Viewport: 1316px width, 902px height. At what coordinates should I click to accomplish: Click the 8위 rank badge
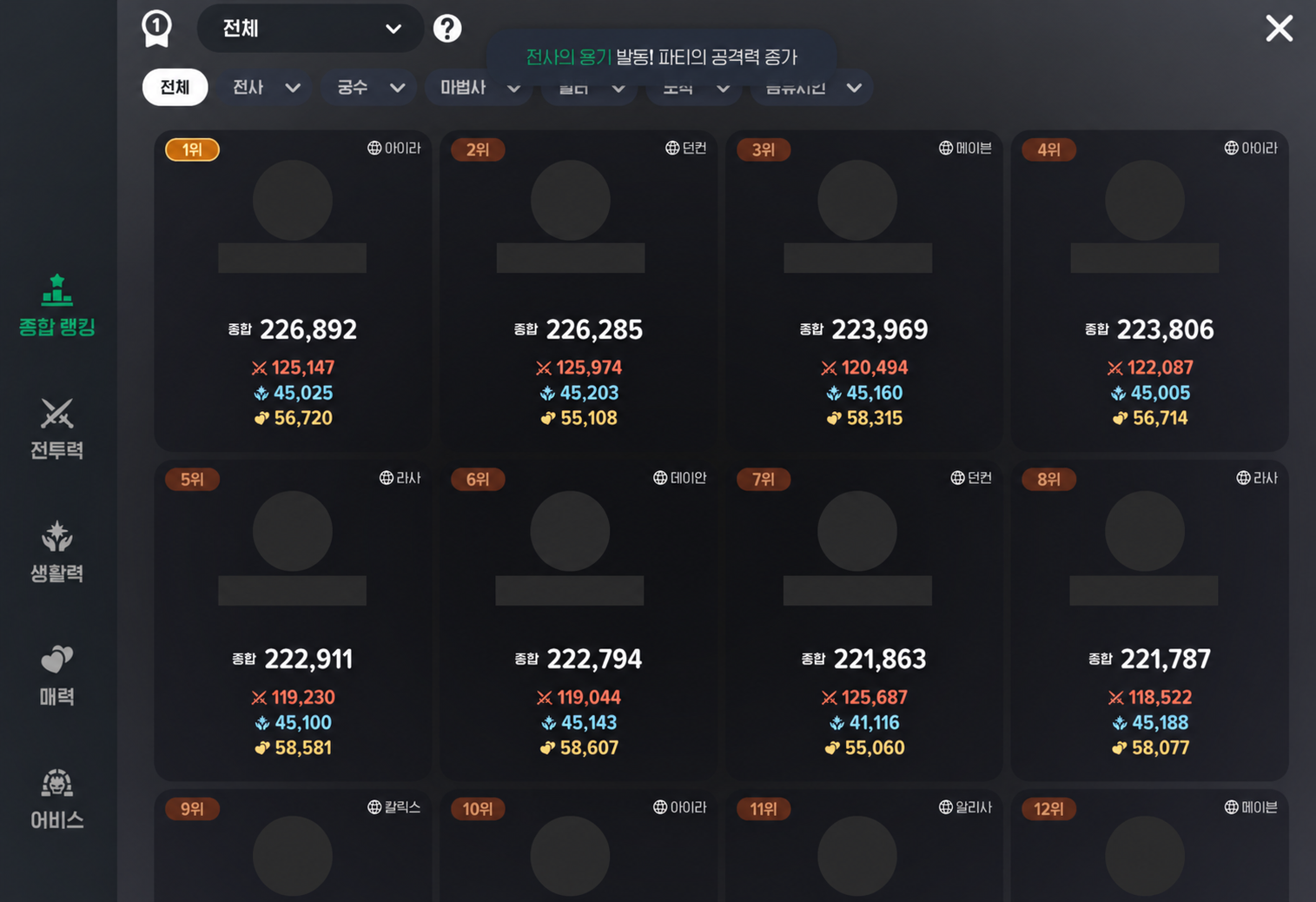pyautogui.click(x=1049, y=479)
